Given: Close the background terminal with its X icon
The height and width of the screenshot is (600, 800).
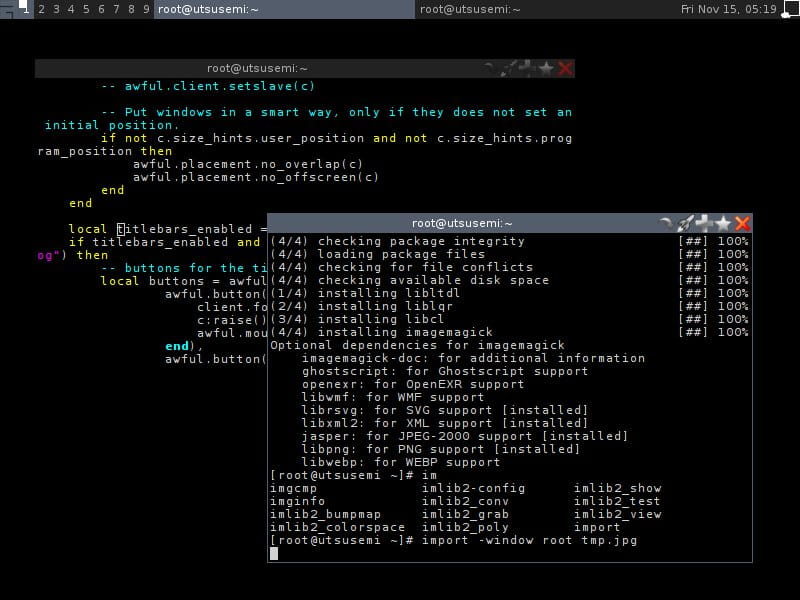Looking at the screenshot, I should pos(566,68).
